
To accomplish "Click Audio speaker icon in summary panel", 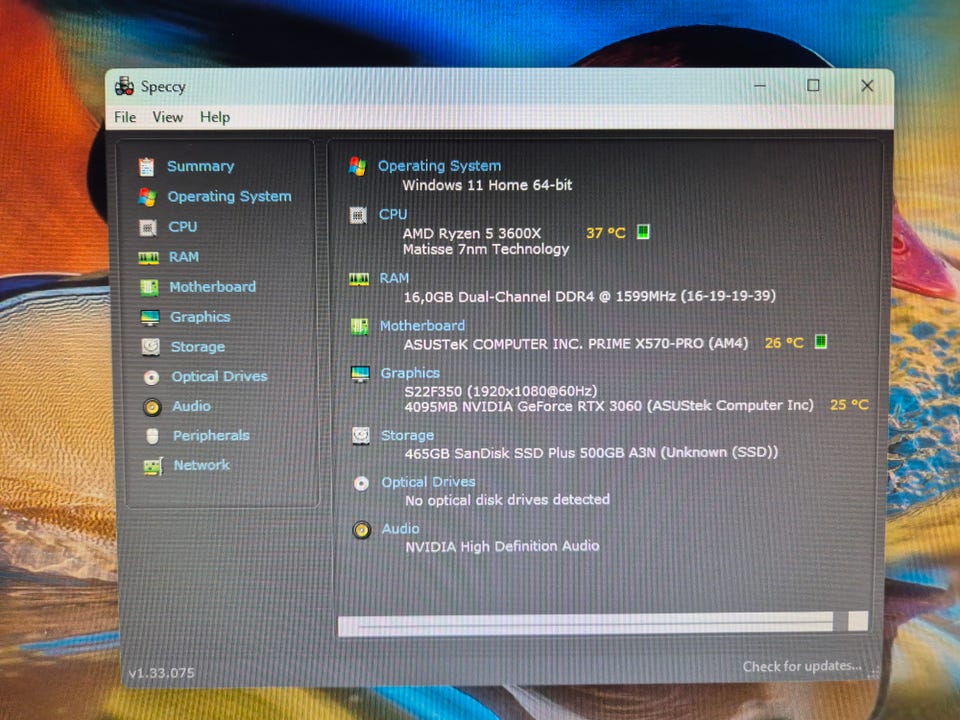I will pos(362,530).
